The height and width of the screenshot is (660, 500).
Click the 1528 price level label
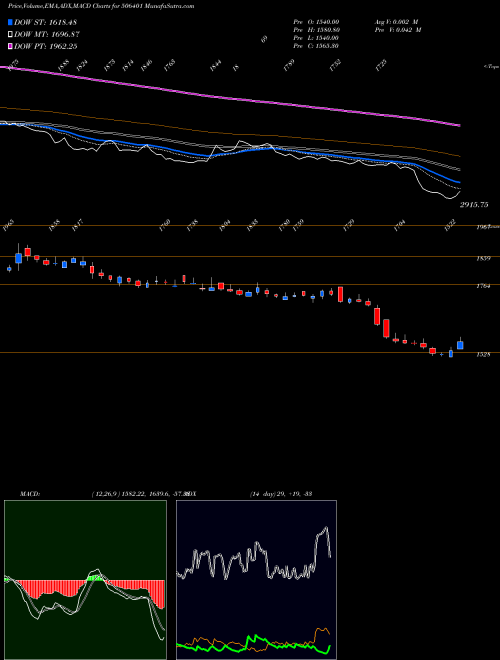pyautogui.click(x=482, y=354)
